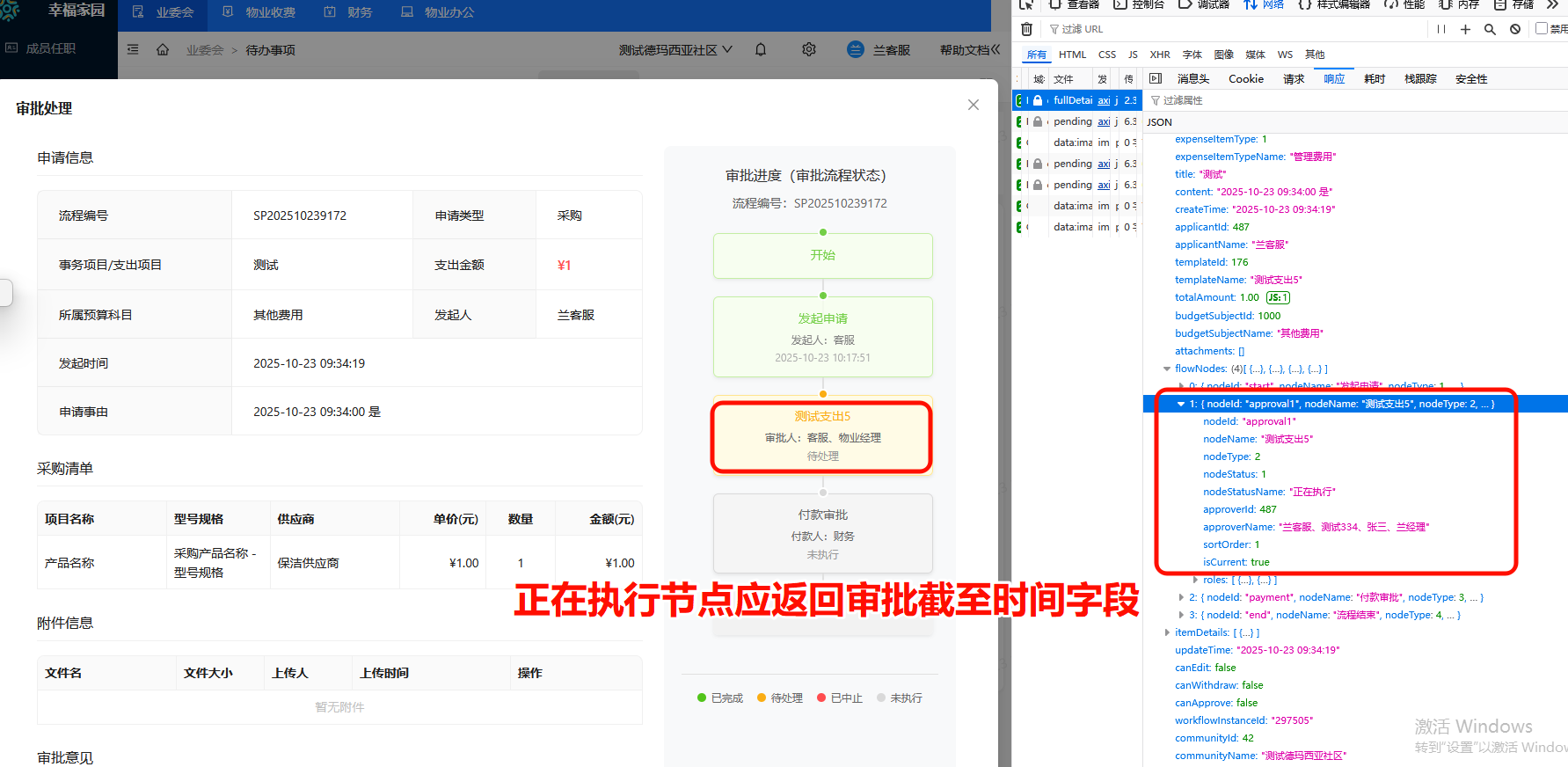Image resolution: width=1568 pixels, height=767 pixels.
Task: Switch to the 安全性 tab
Action: point(1471,79)
